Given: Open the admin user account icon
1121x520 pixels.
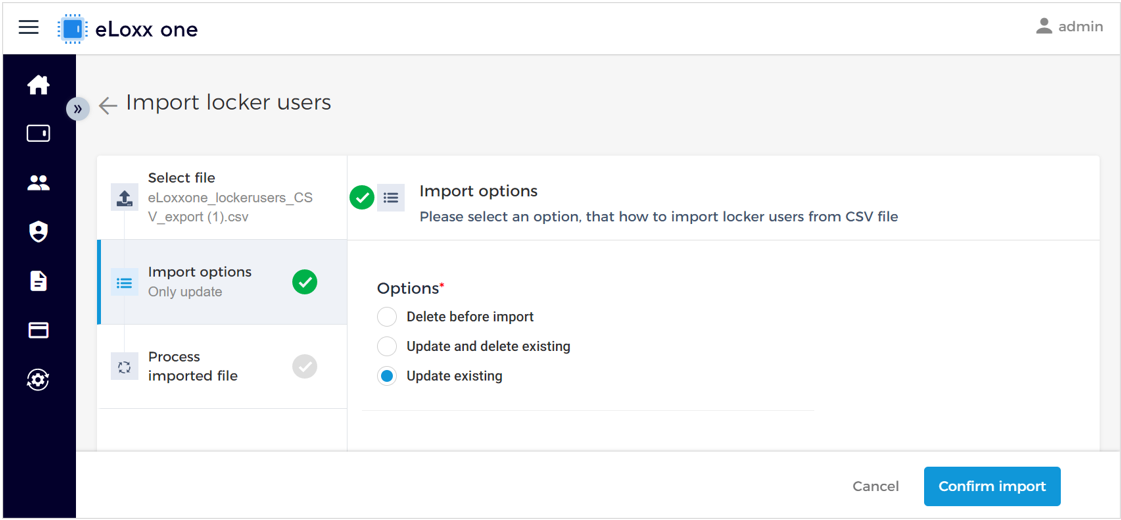Looking at the screenshot, I should [1044, 26].
